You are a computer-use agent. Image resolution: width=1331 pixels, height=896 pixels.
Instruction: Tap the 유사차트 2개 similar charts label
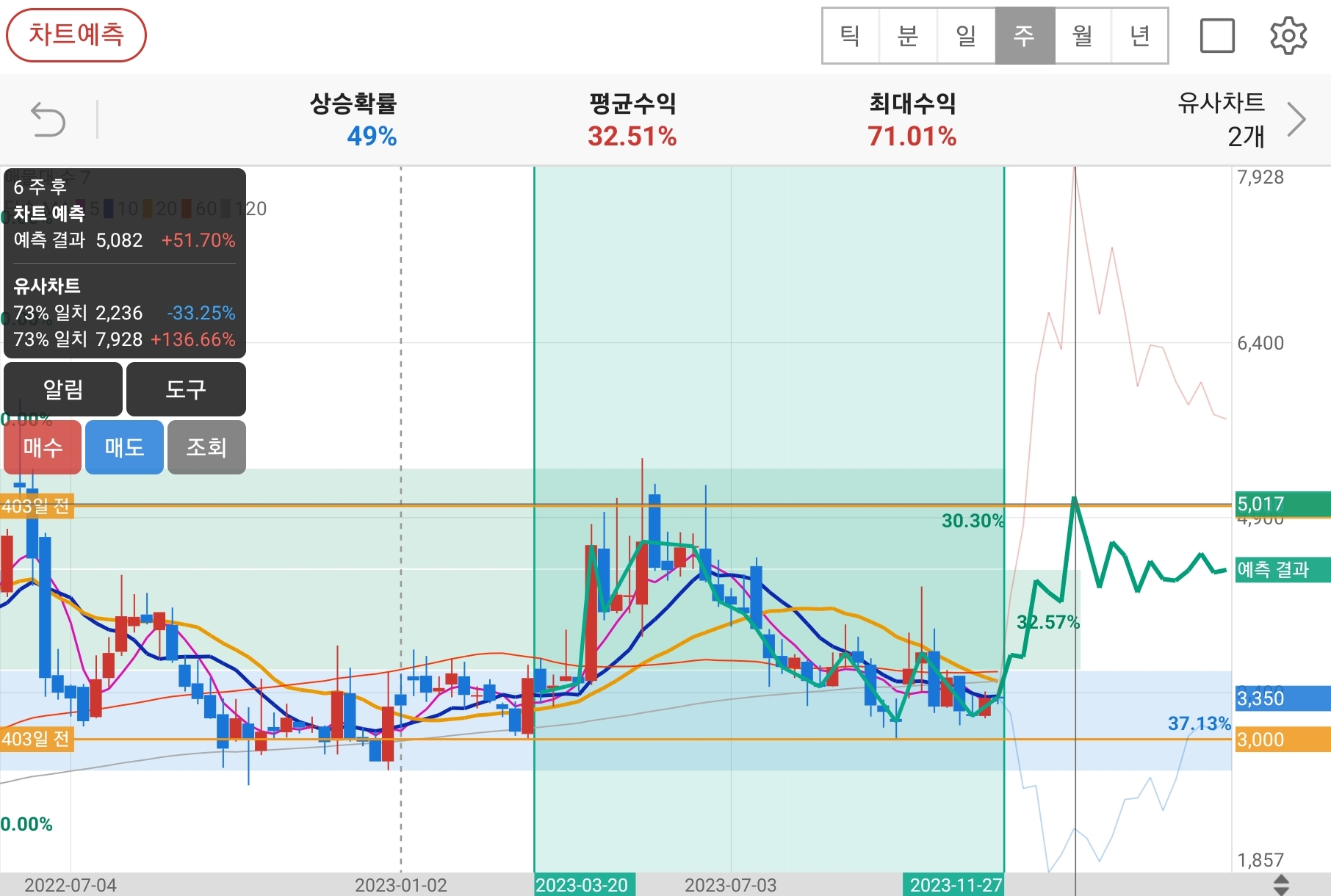coord(1221,119)
